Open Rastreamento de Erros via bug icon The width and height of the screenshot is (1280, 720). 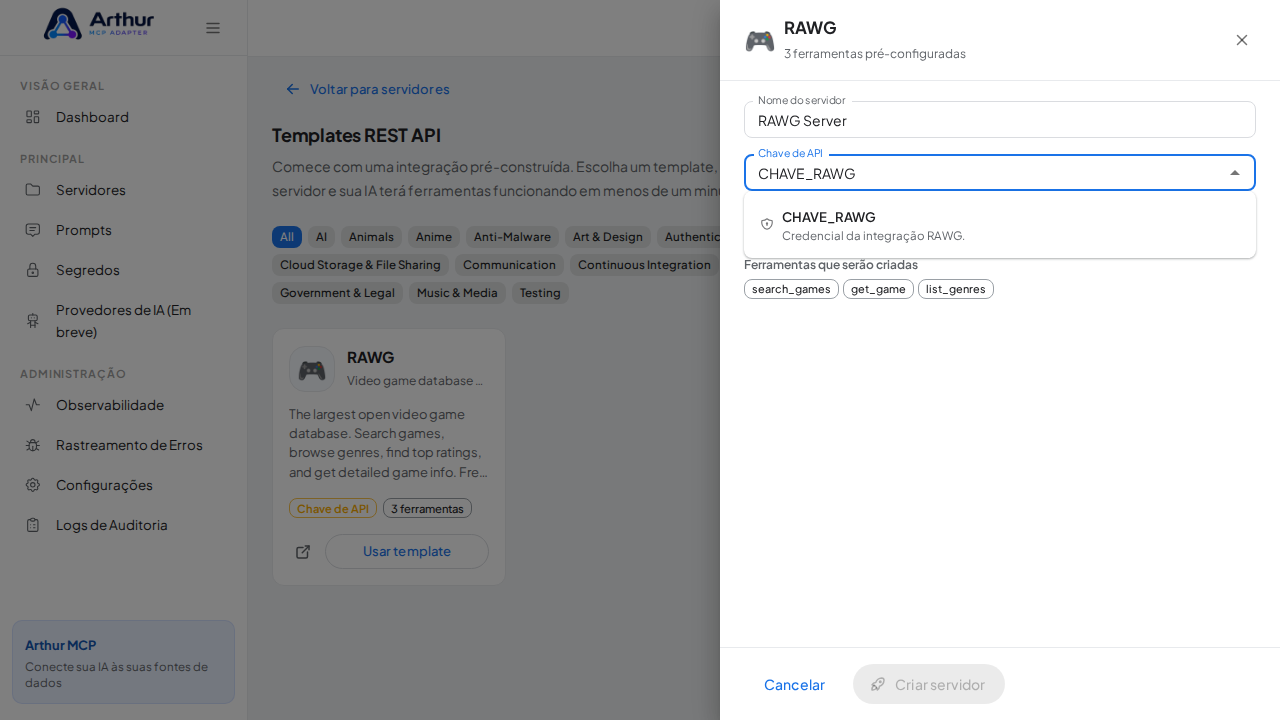[x=33, y=445]
